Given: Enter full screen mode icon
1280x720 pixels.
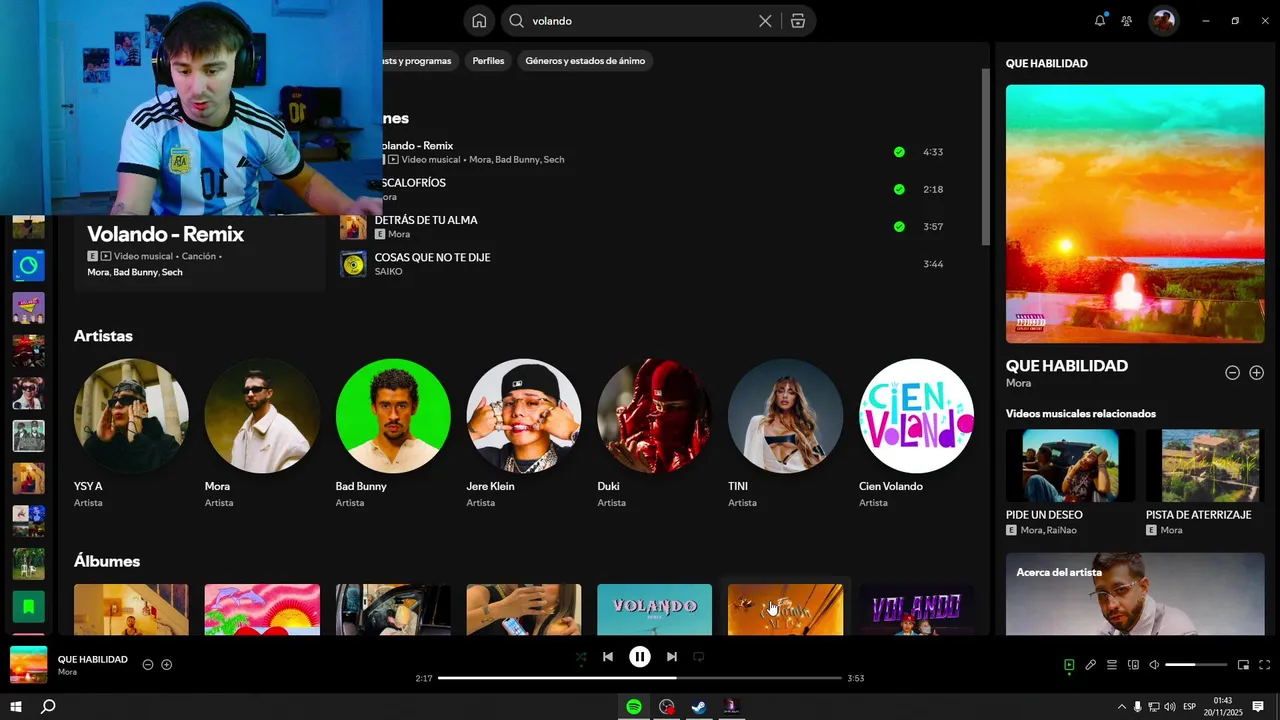Looking at the screenshot, I should click(x=1264, y=665).
